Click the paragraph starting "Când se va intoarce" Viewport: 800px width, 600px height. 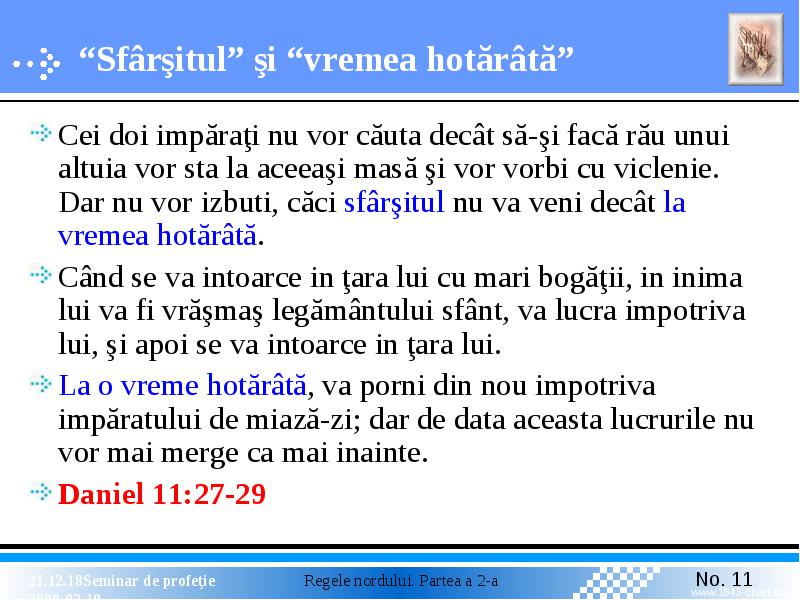tap(402, 311)
